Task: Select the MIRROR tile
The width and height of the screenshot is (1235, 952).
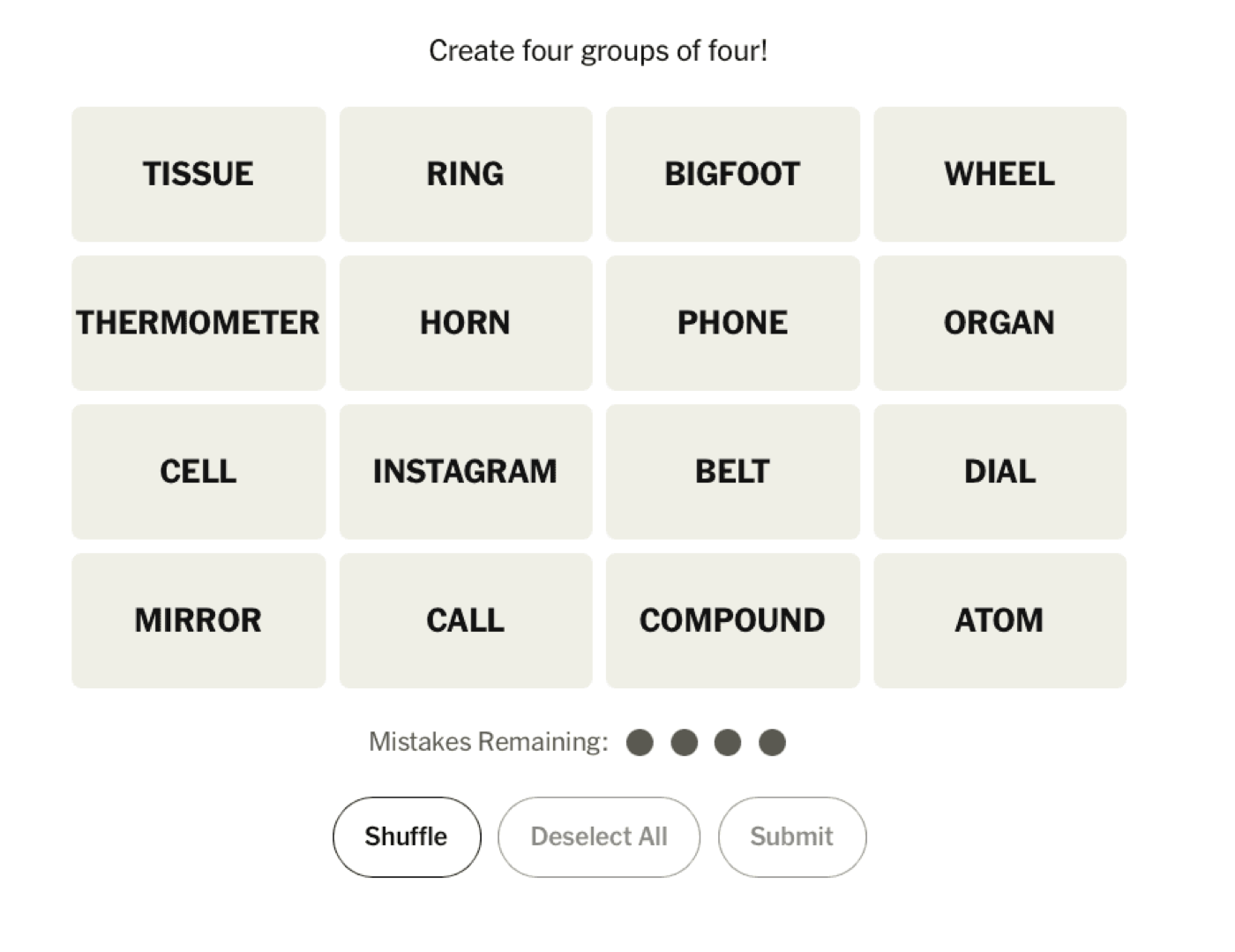Action: 198,619
